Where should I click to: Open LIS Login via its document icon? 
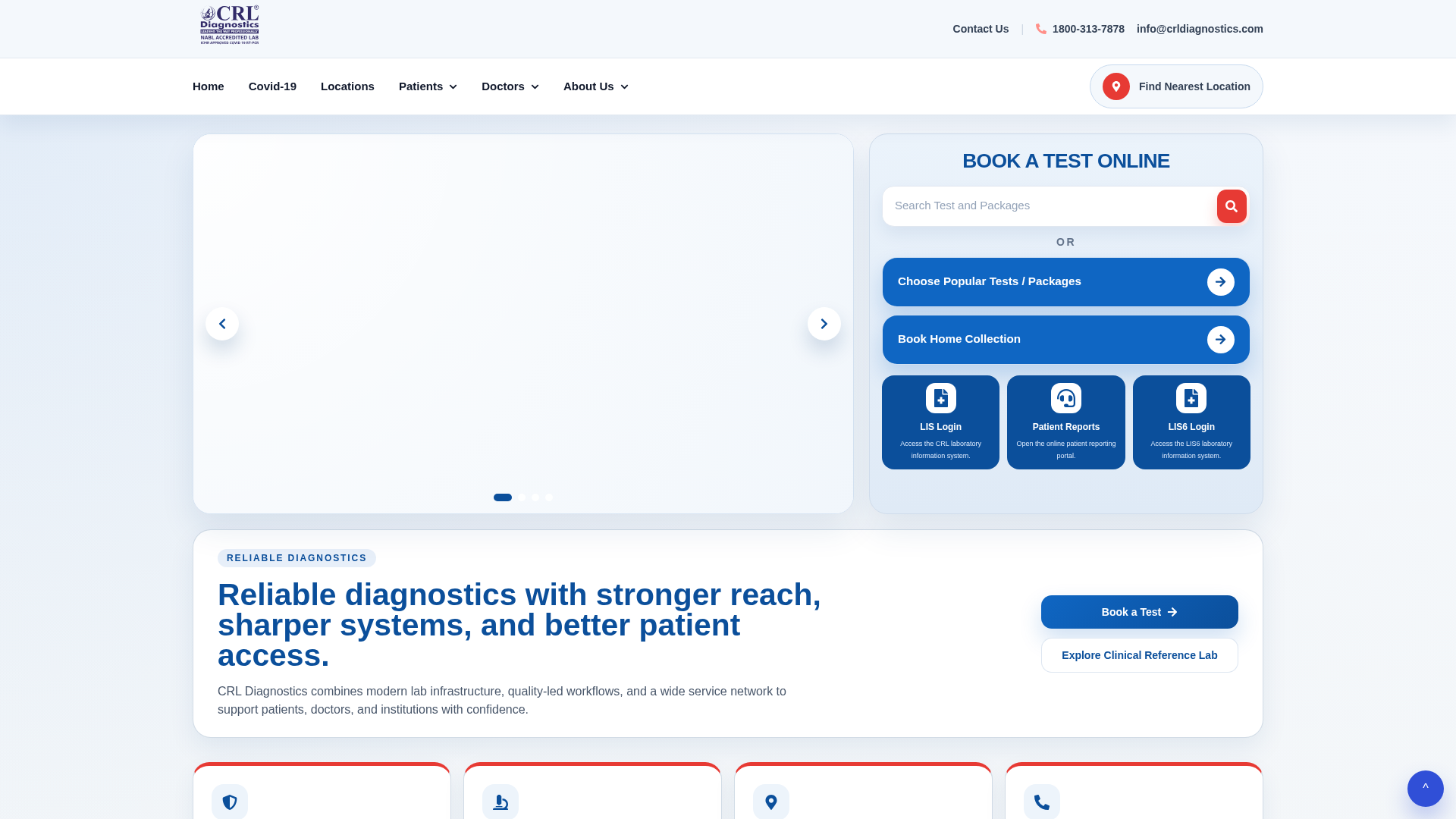[940, 397]
